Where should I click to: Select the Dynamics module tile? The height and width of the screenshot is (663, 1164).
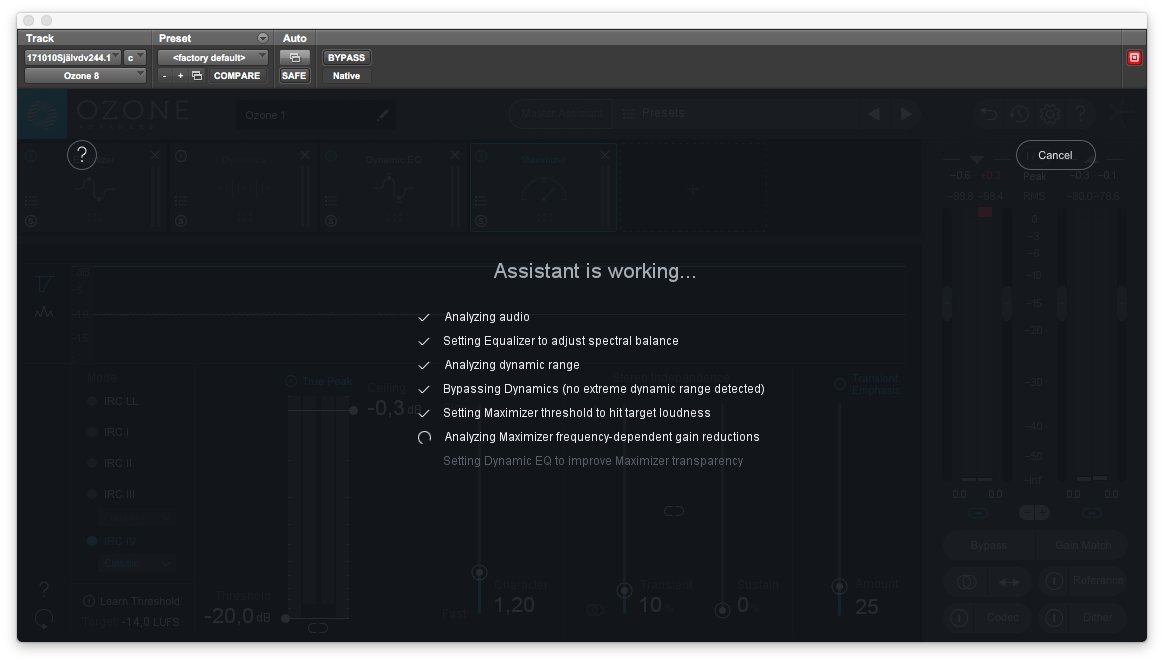tap(243, 188)
